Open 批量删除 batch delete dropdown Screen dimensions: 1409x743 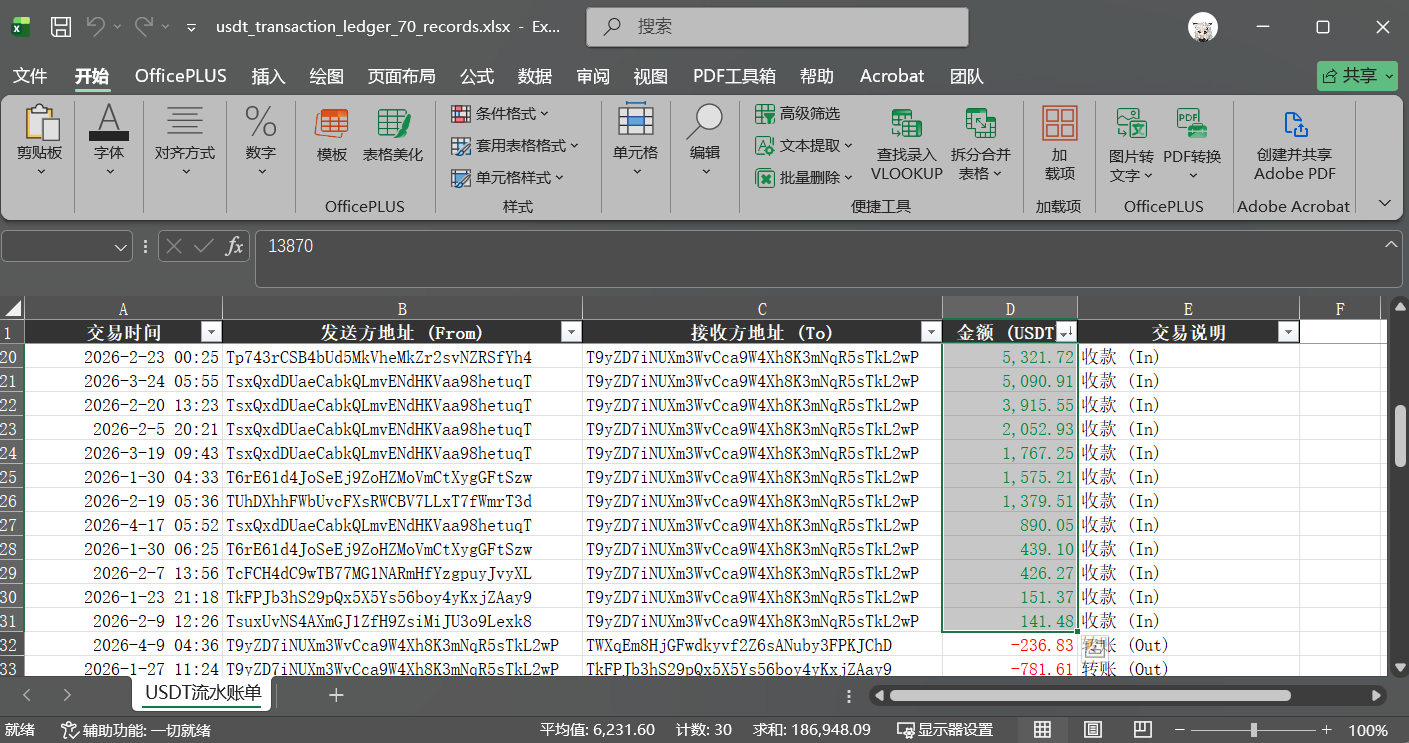[804, 178]
